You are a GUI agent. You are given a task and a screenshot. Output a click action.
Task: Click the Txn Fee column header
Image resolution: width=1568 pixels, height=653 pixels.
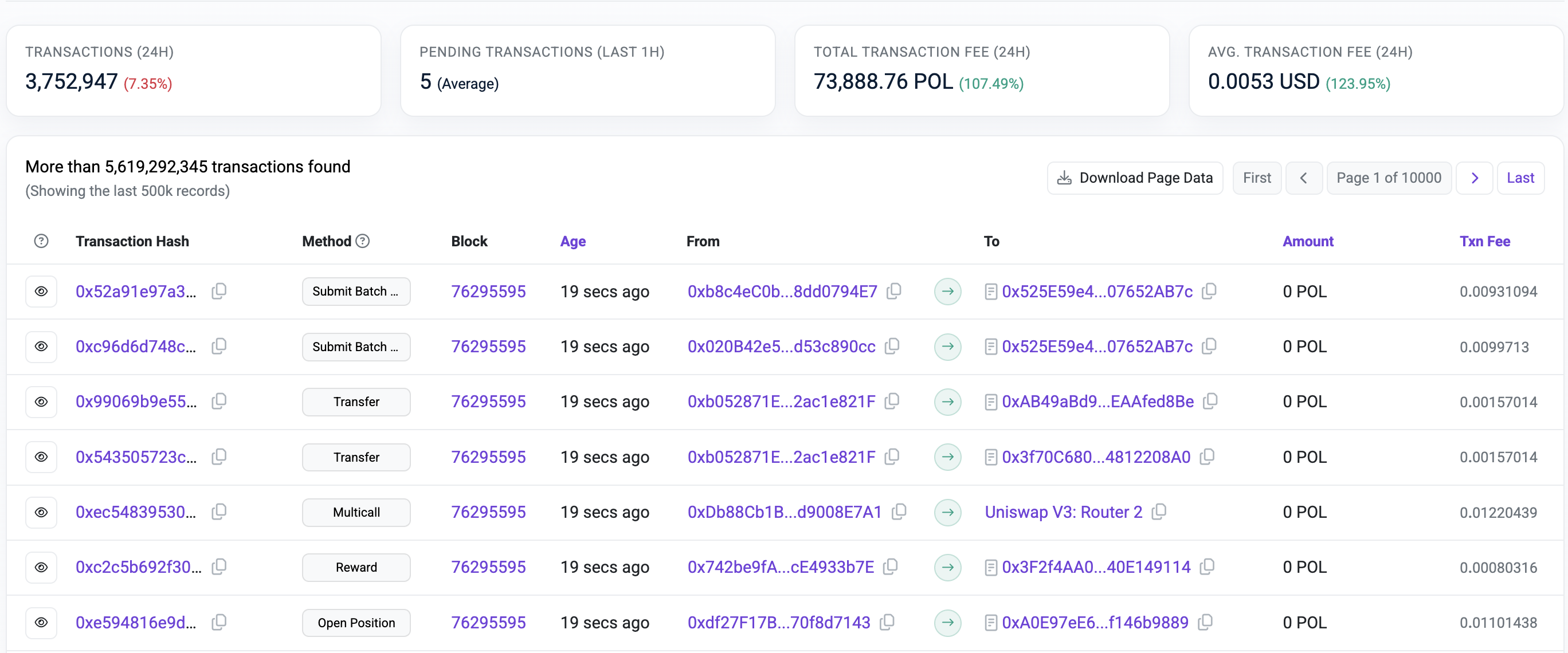(1484, 241)
